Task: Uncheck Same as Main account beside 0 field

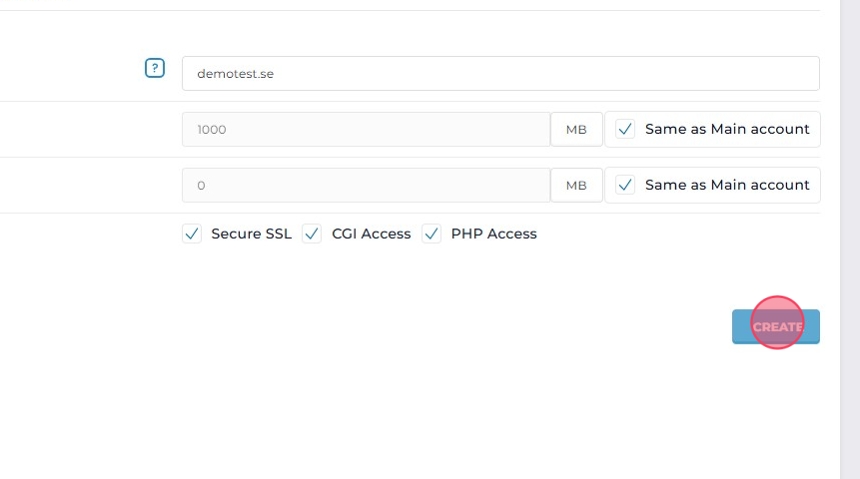Action: tap(625, 185)
